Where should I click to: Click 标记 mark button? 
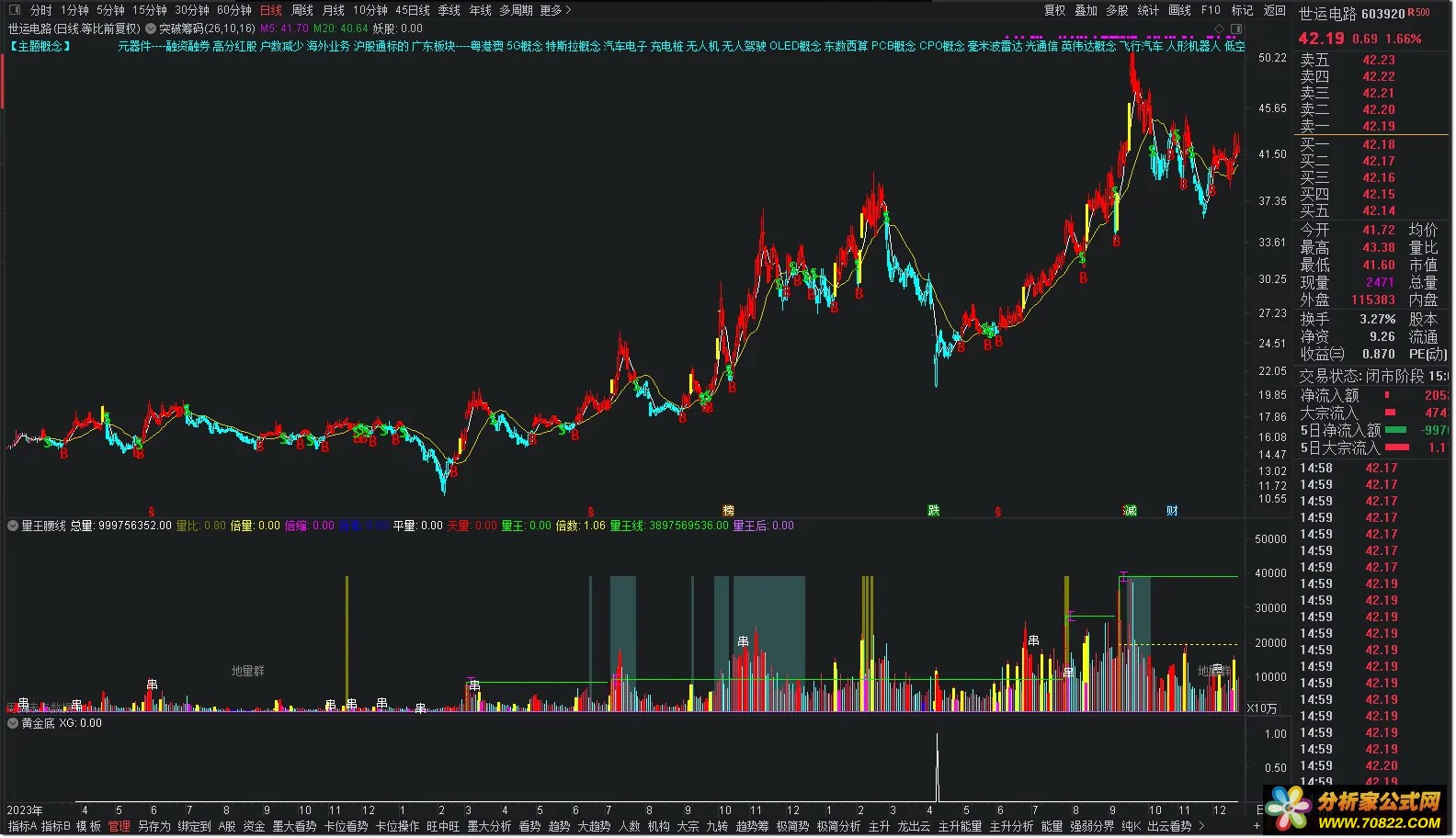(x=1243, y=10)
